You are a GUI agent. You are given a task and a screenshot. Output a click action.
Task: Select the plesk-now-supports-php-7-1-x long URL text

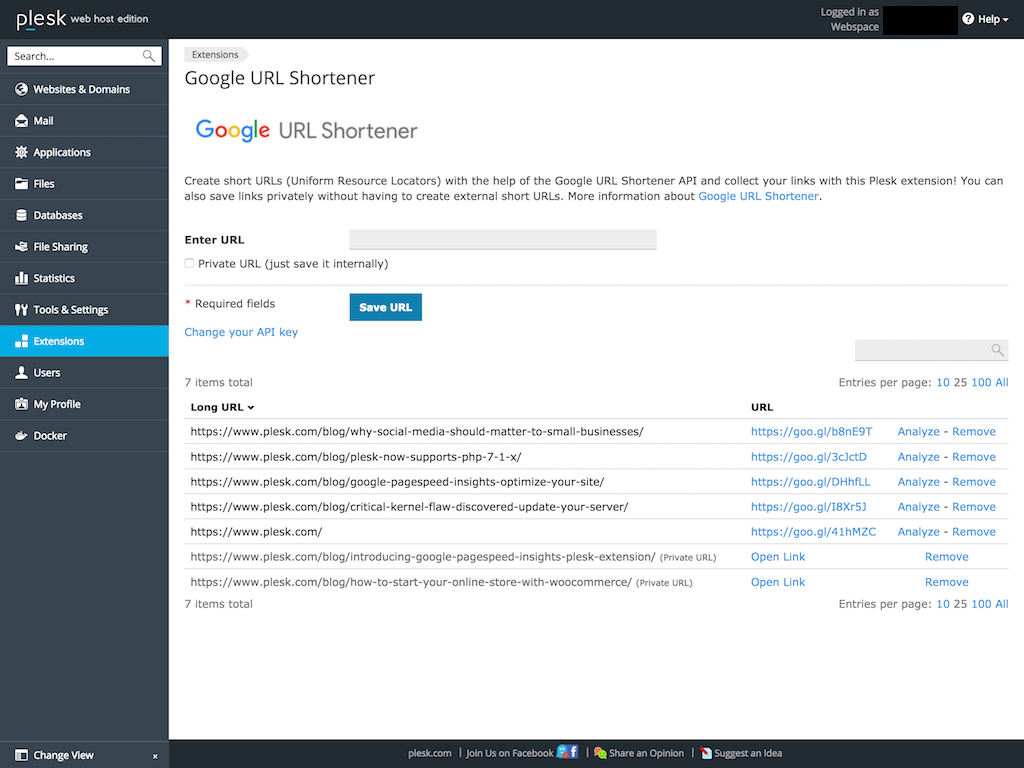(356, 457)
